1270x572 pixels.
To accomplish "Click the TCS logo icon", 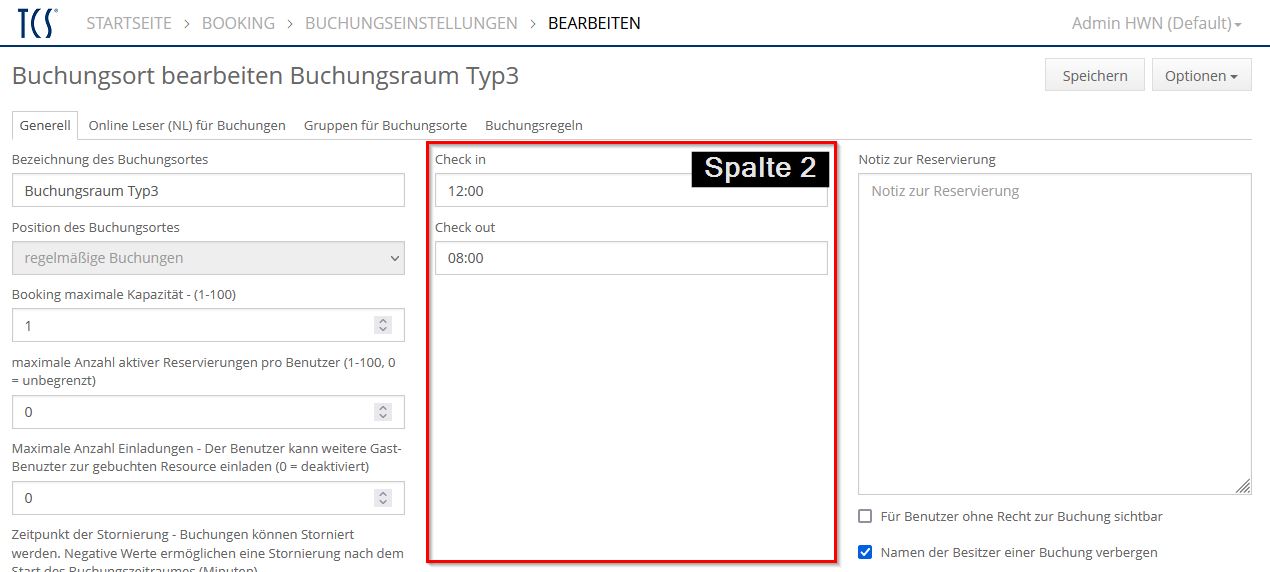I will coord(38,23).
